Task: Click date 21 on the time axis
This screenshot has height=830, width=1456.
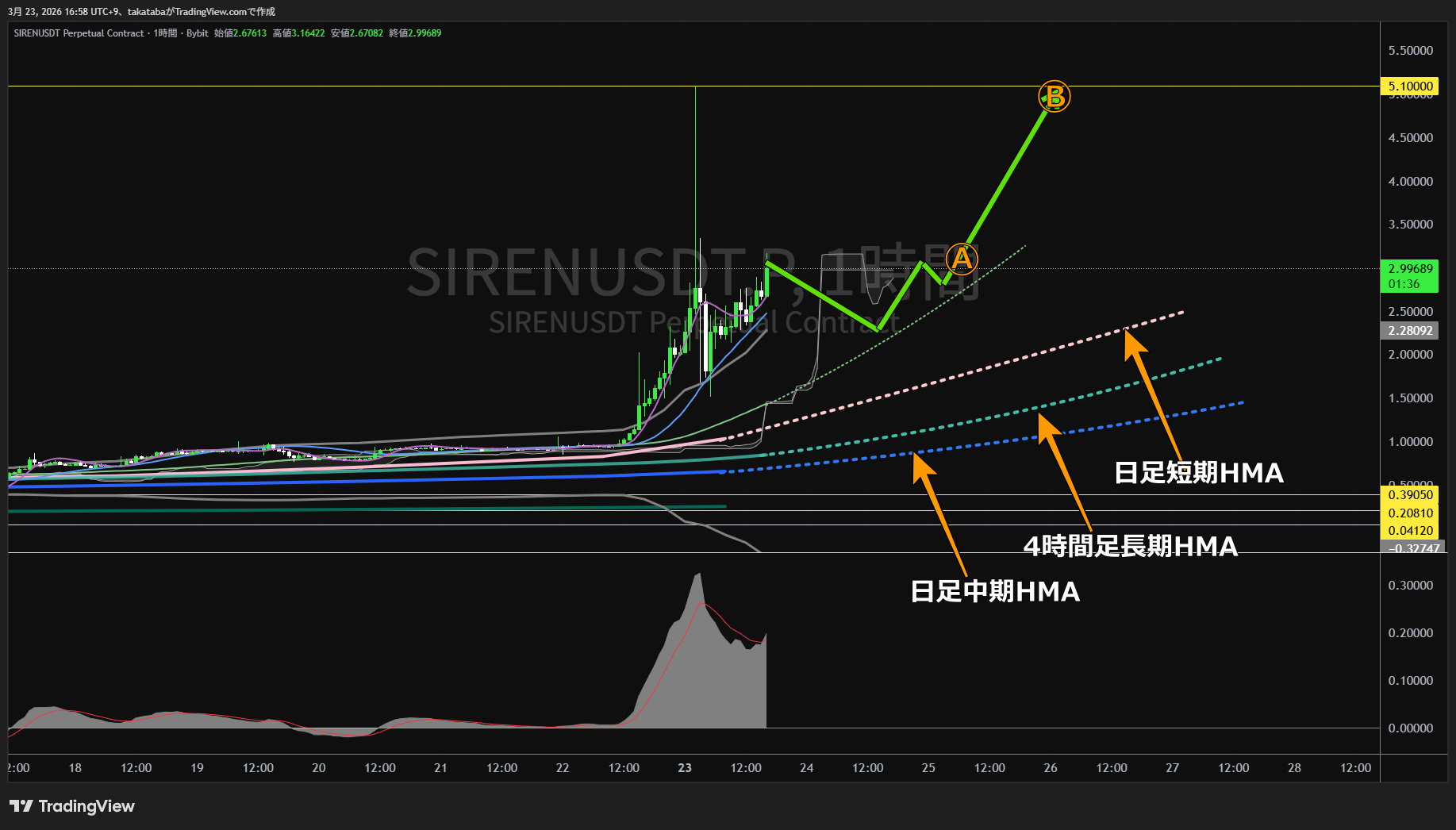Action: pyautogui.click(x=440, y=768)
